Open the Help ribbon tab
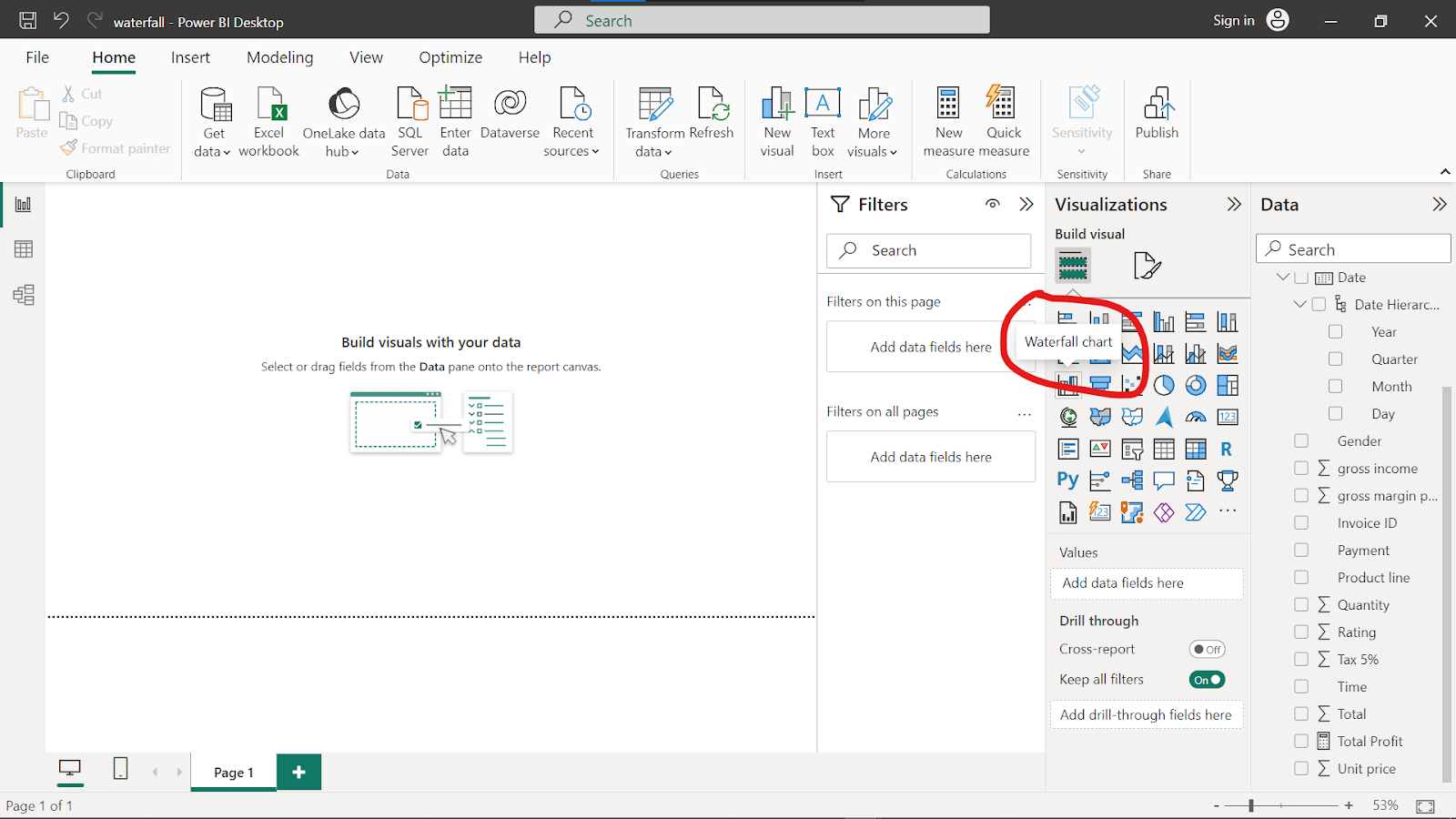The image size is (1456, 819). tap(534, 57)
